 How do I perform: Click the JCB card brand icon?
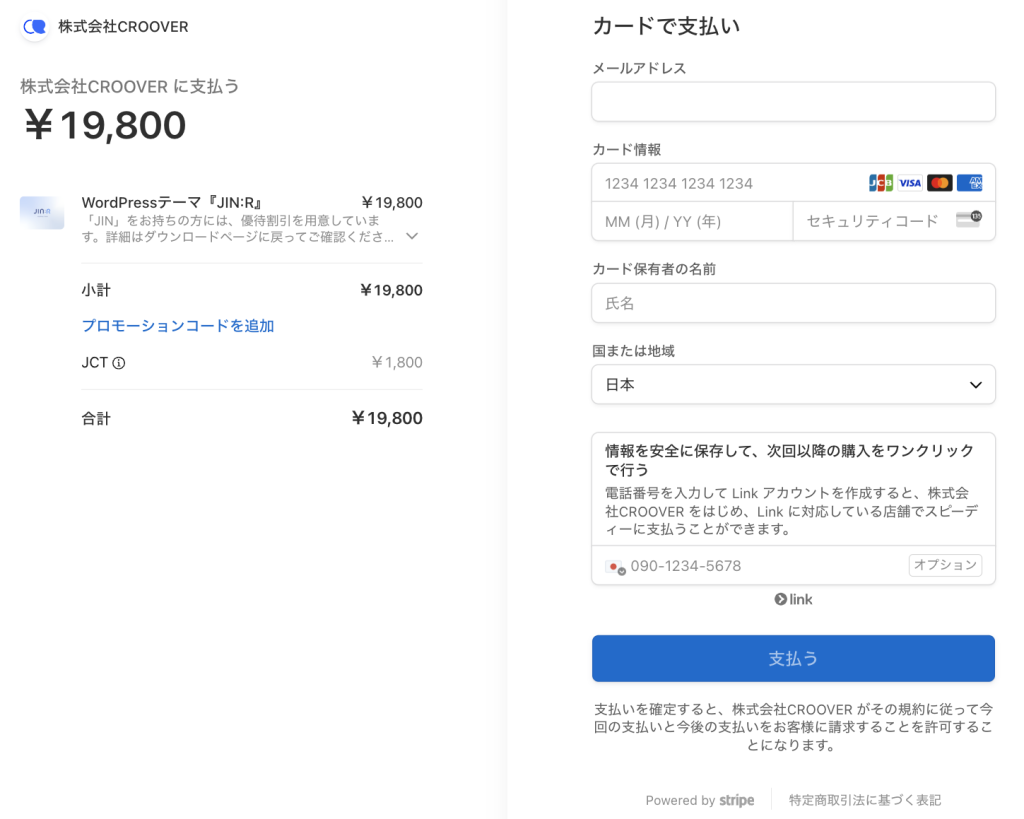click(880, 183)
